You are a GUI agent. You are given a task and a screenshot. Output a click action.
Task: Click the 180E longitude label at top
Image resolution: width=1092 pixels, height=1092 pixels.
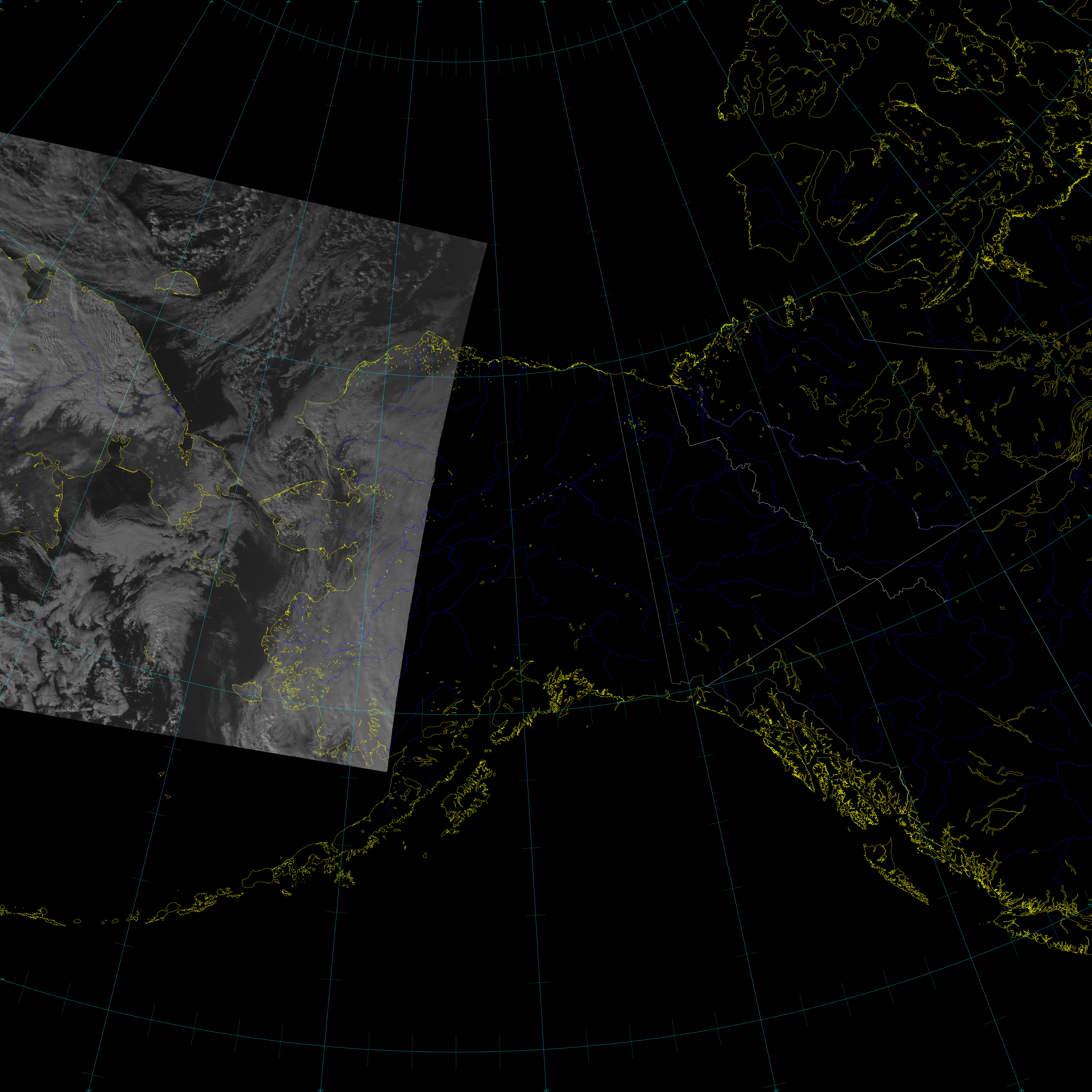pyautogui.click(x=288, y=2)
